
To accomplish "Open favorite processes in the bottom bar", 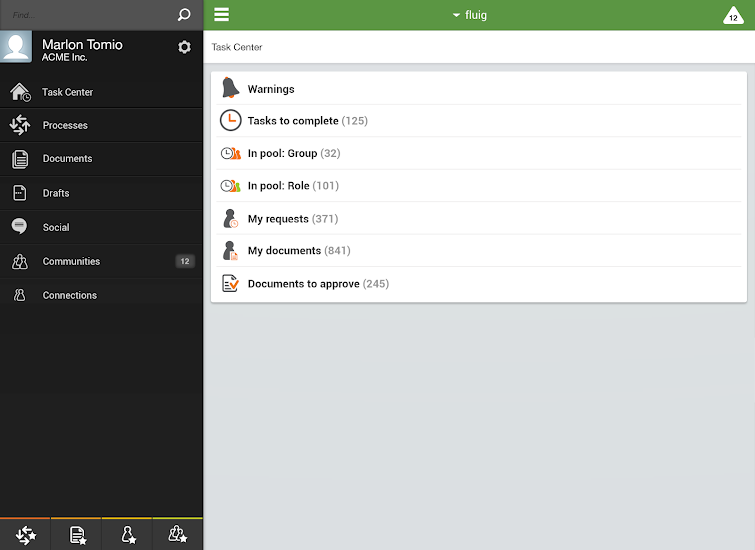I will [x=26, y=535].
